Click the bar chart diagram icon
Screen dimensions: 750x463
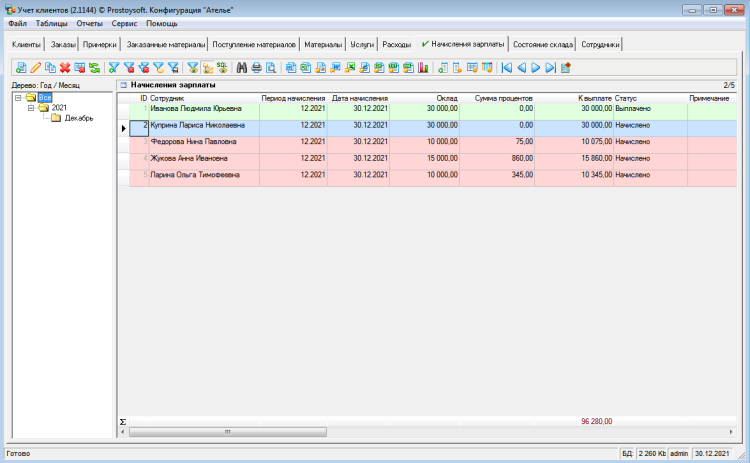(423, 68)
